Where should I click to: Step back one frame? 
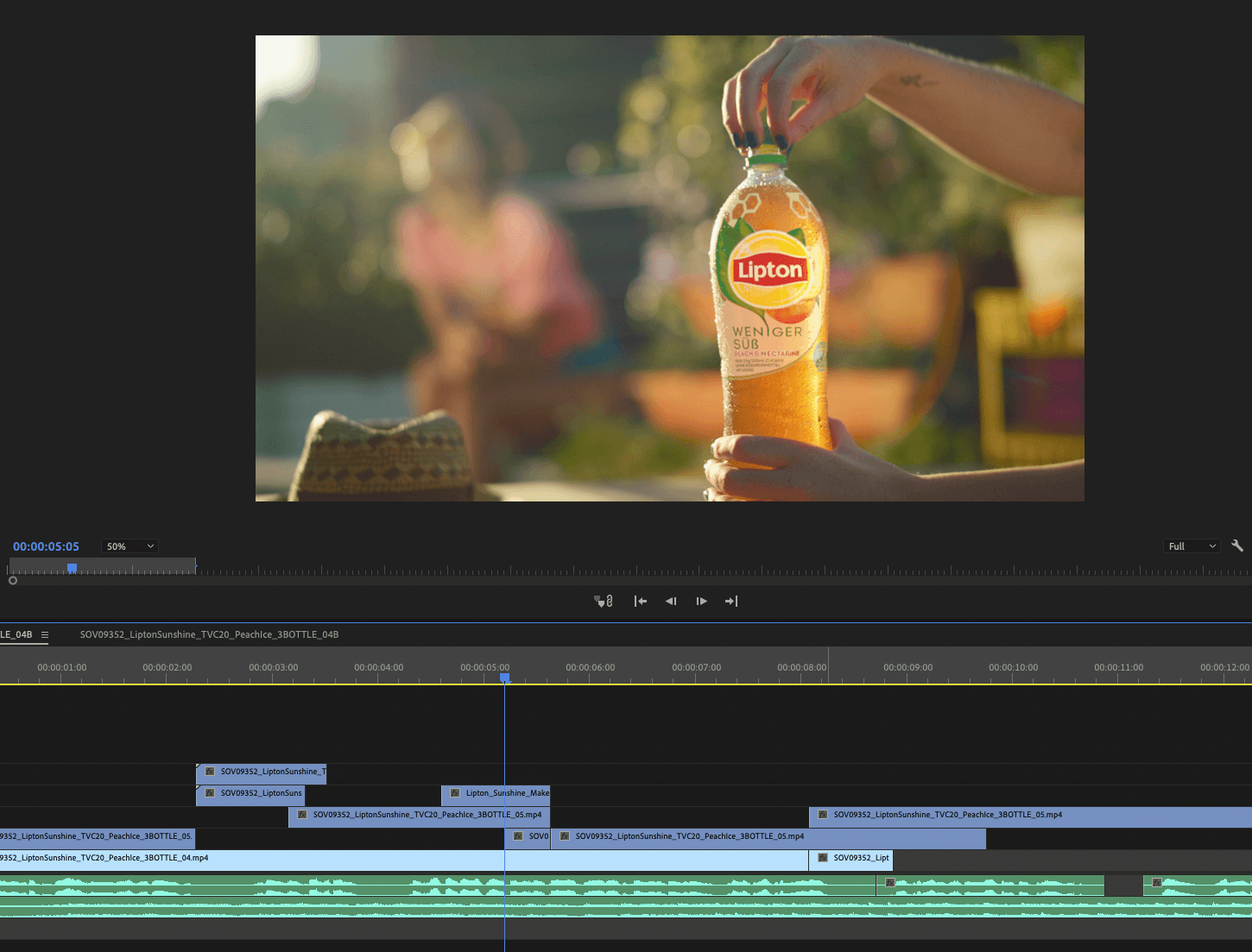tap(671, 601)
